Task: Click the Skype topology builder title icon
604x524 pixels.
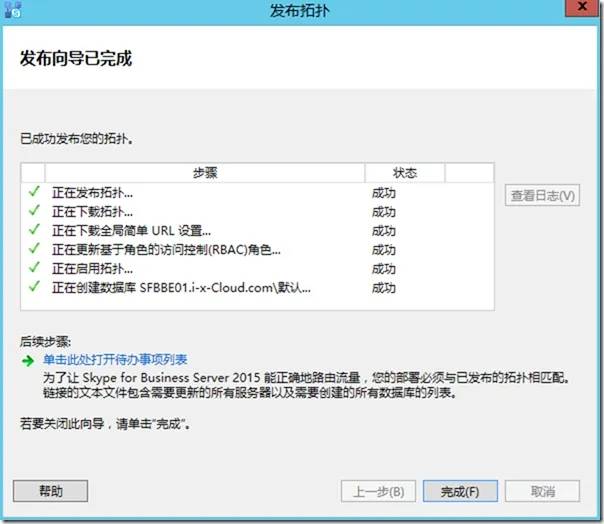Action: coord(13,10)
